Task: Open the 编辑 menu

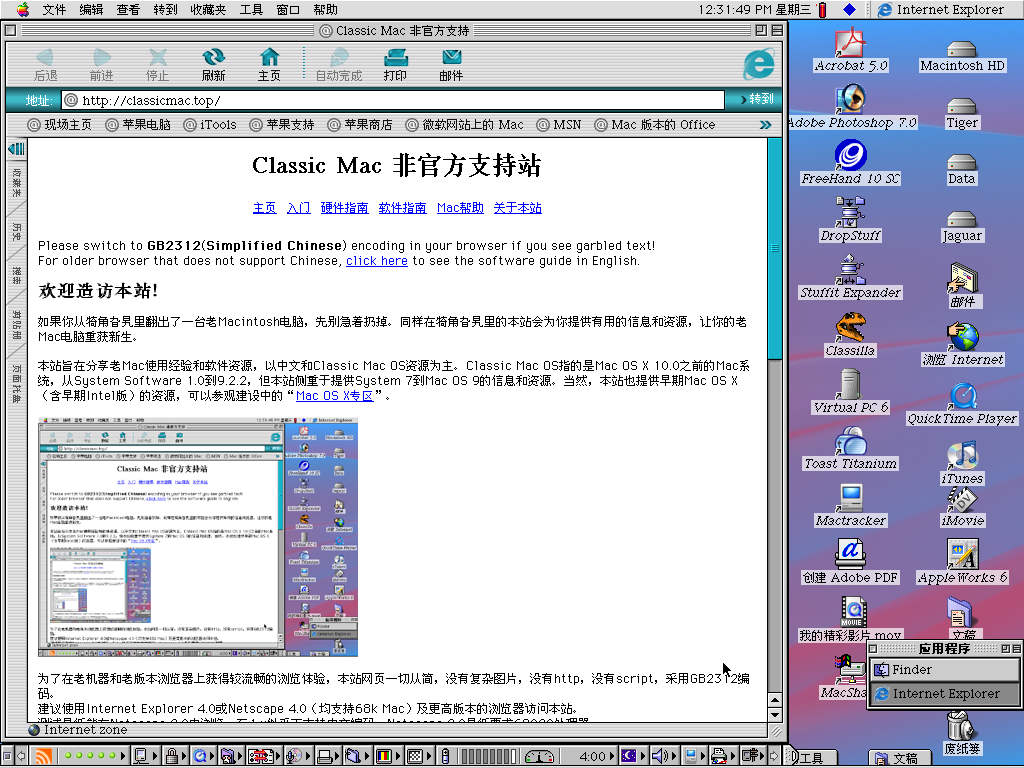Action: click(91, 10)
